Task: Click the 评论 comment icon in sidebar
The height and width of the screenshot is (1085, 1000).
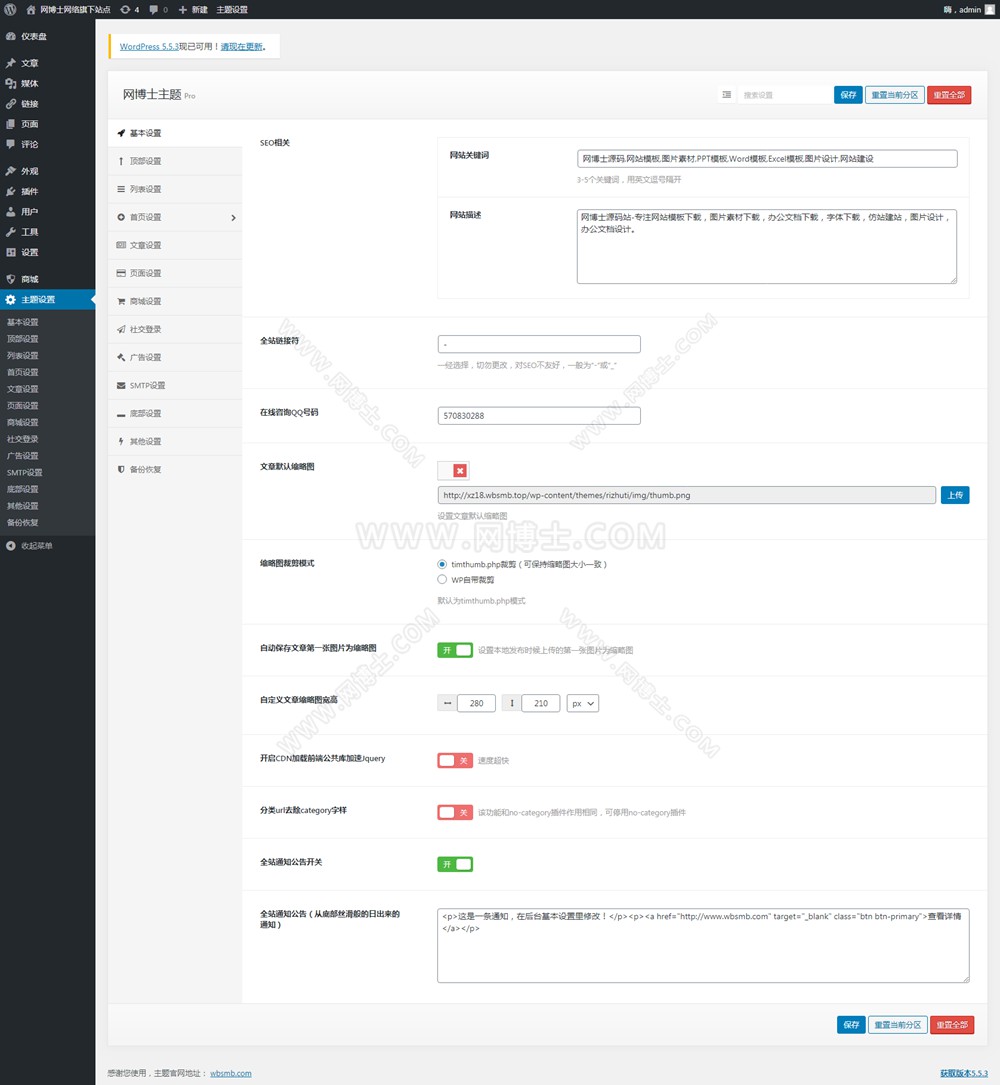Action: pos(10,144)
